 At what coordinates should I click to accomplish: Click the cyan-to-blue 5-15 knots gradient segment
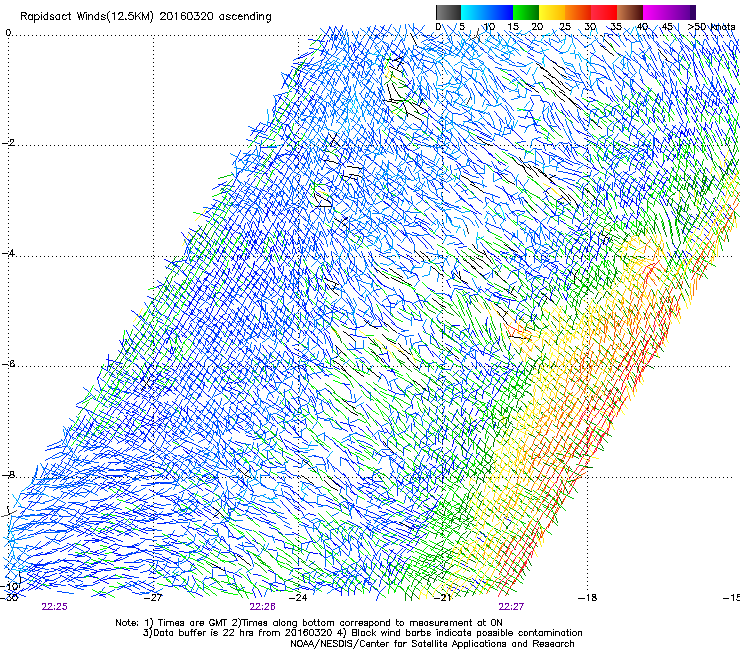click(x=487, y=12)
